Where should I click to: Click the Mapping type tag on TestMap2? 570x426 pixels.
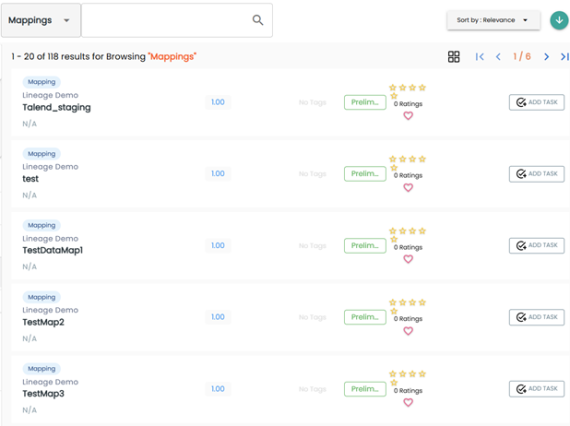(41, 297)
